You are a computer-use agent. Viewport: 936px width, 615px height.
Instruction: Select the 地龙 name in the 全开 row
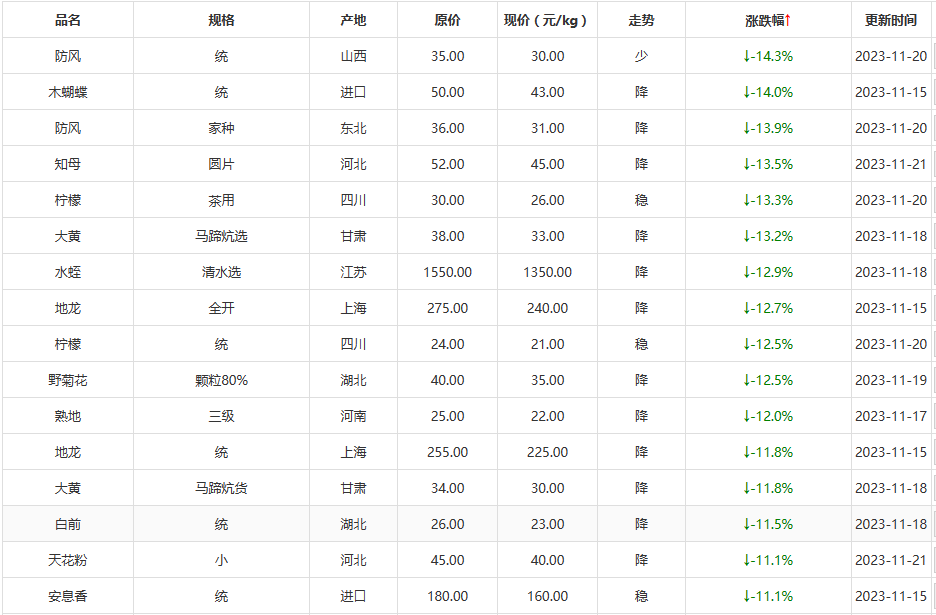click(x=67, y=308)
